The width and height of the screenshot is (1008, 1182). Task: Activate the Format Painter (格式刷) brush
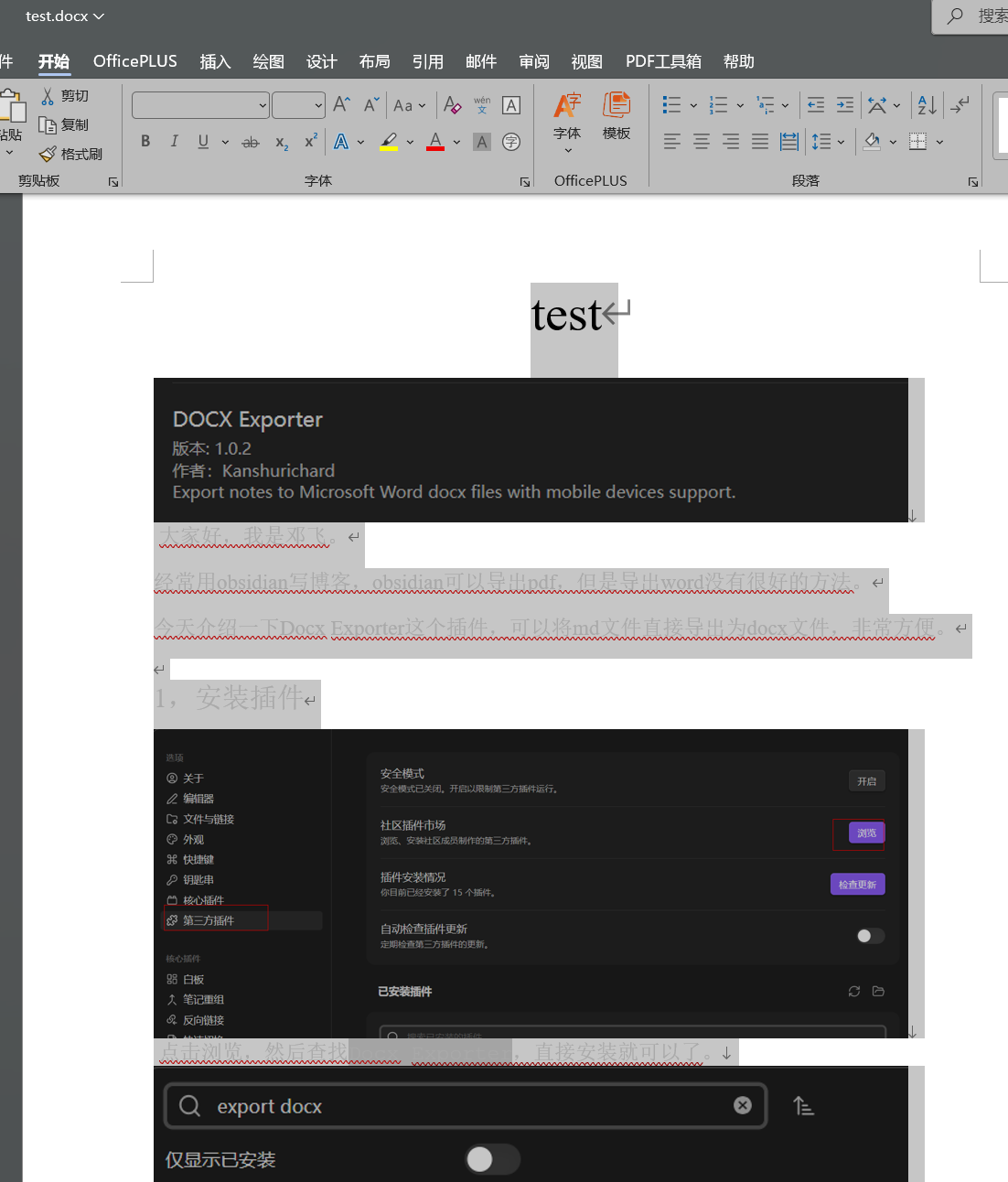48,155
